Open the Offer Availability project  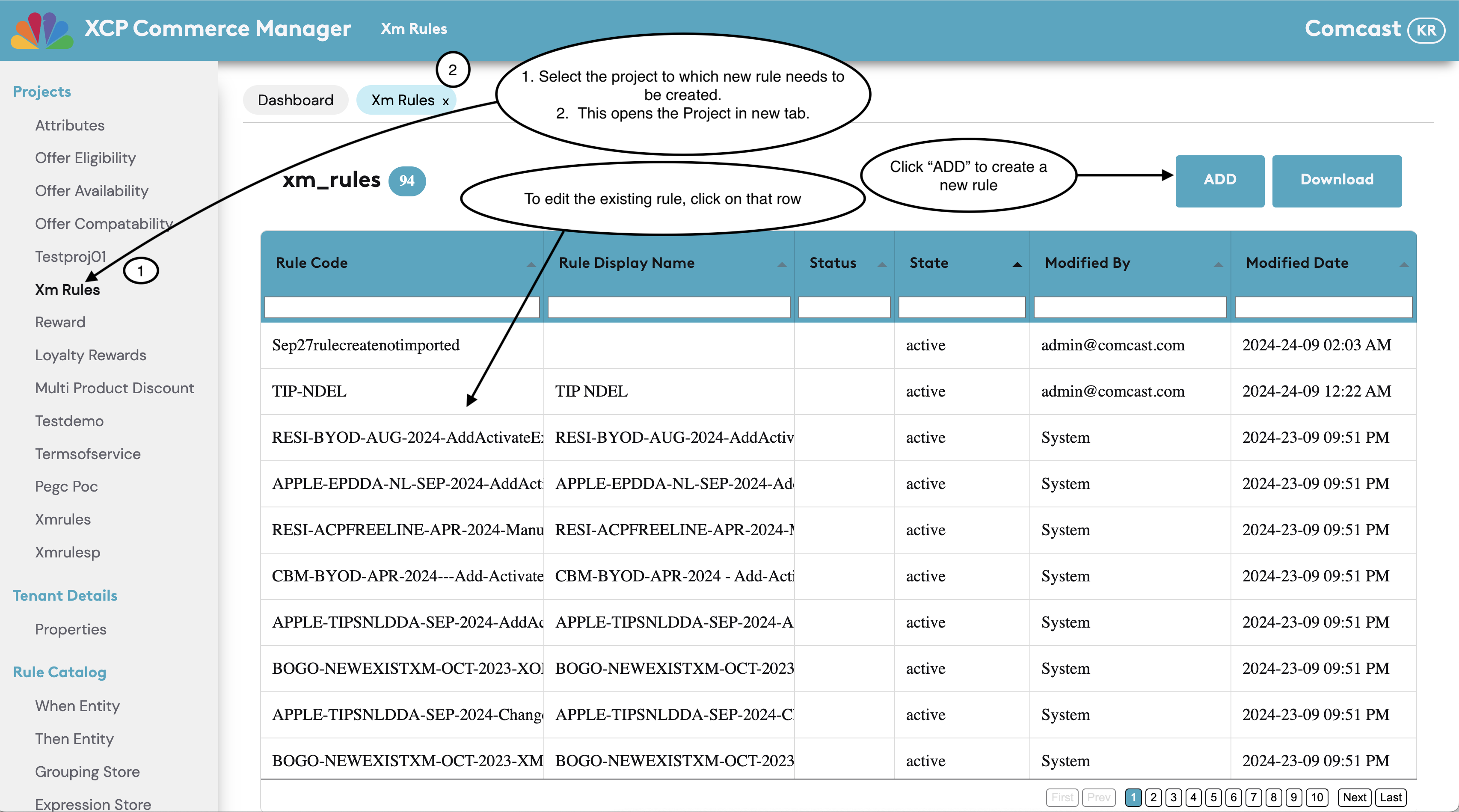[92, 191]
